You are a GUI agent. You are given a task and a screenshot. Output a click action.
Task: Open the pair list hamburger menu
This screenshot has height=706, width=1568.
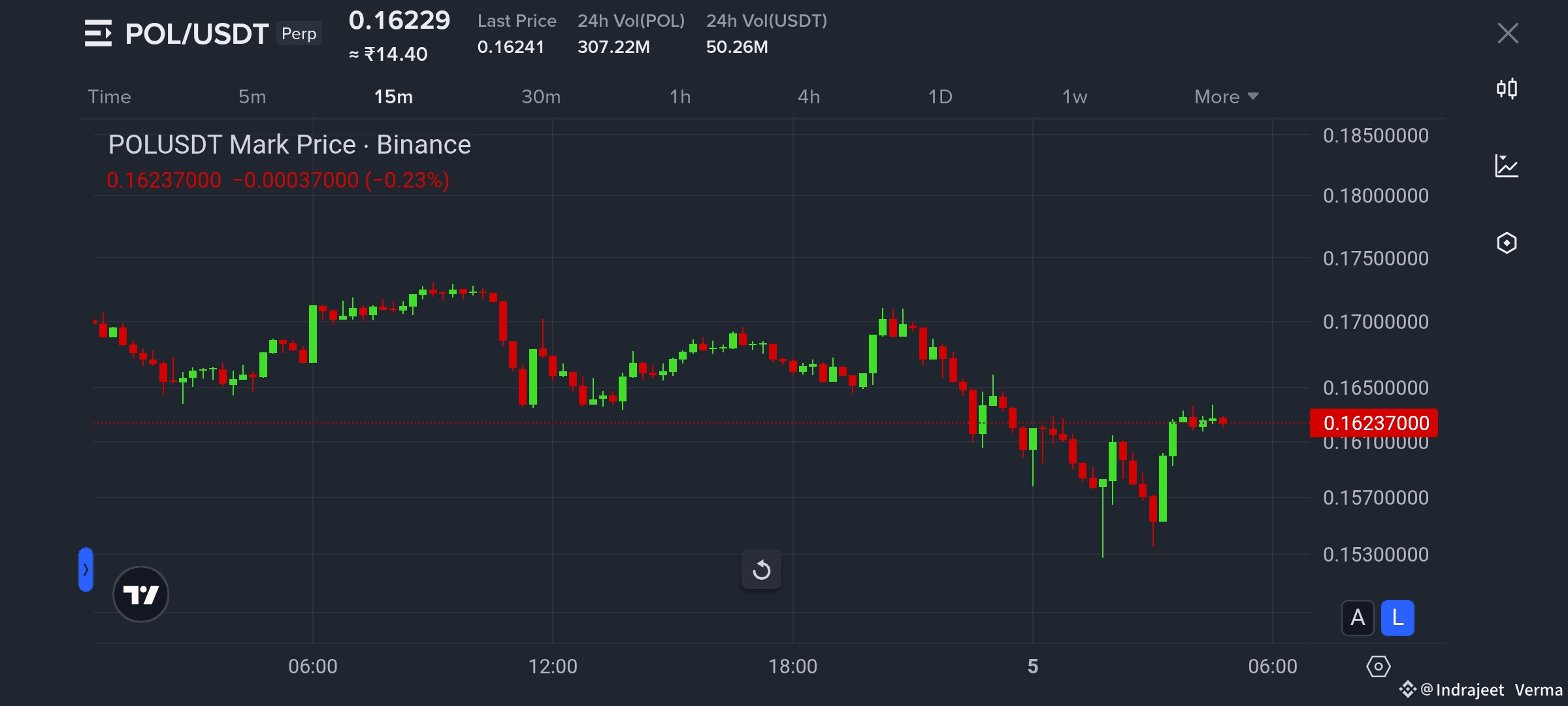[98, 33]
